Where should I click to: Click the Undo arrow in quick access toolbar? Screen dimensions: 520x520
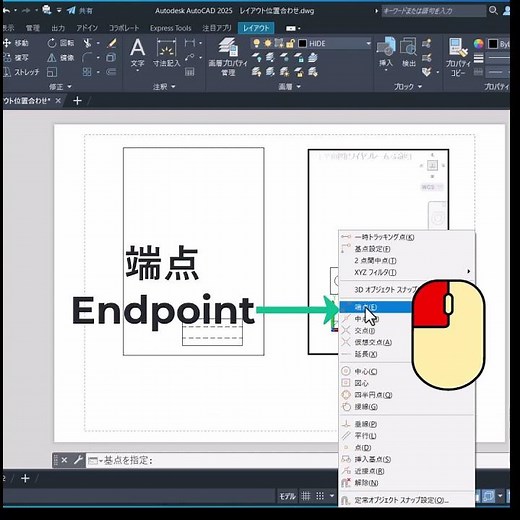tap(7, 11)
